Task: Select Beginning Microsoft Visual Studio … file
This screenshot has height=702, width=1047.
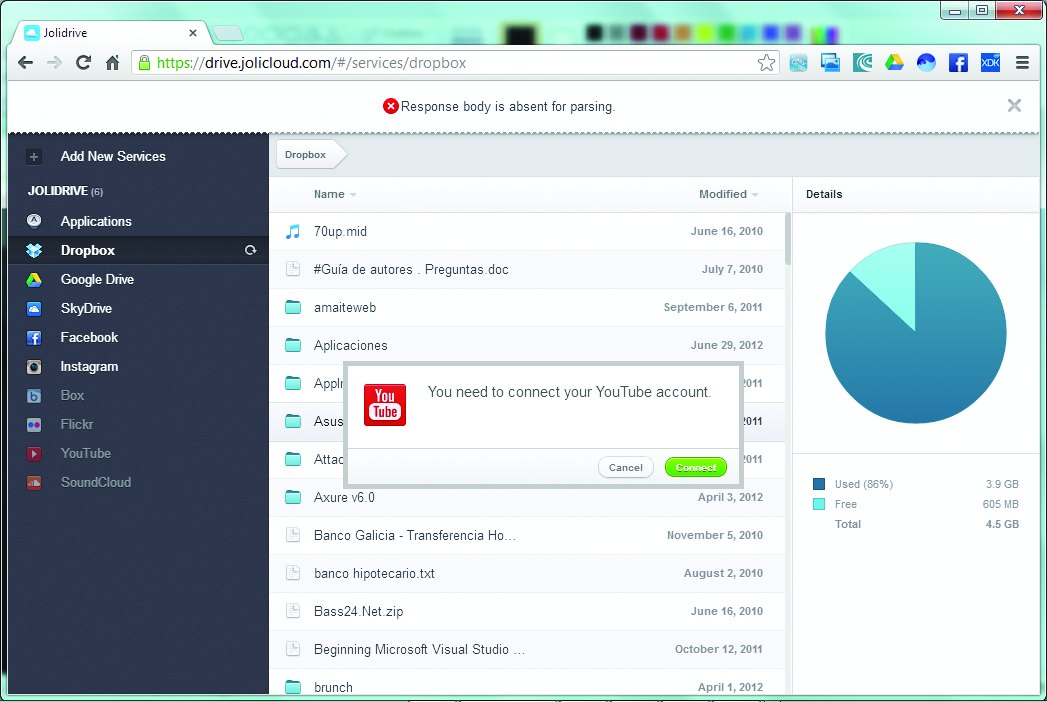Action: coord(527,649)
